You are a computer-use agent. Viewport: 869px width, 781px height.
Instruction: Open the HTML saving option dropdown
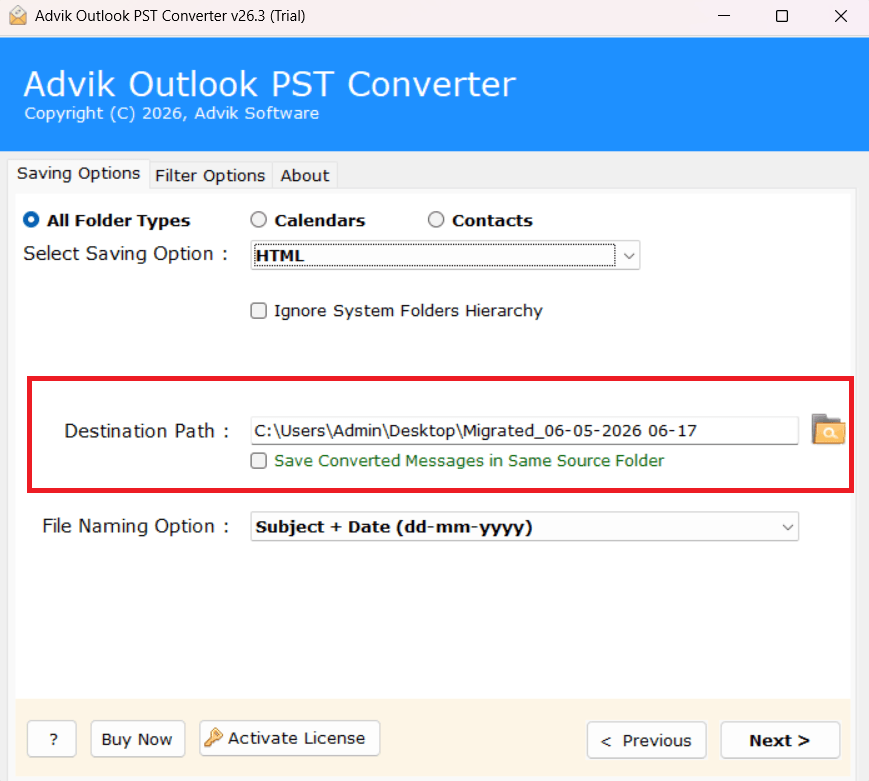445,256
